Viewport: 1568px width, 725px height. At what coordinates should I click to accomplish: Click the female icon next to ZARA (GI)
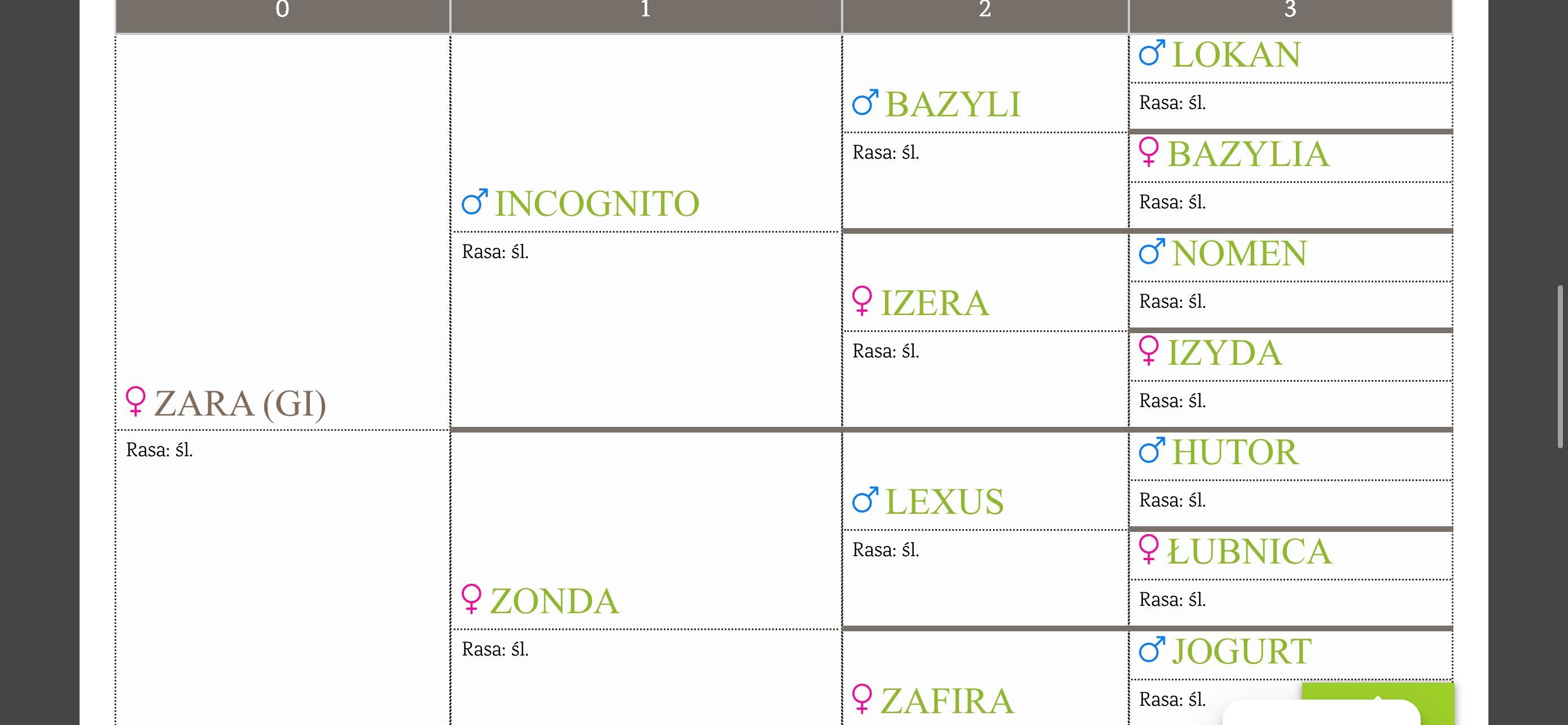click(135, 401)
